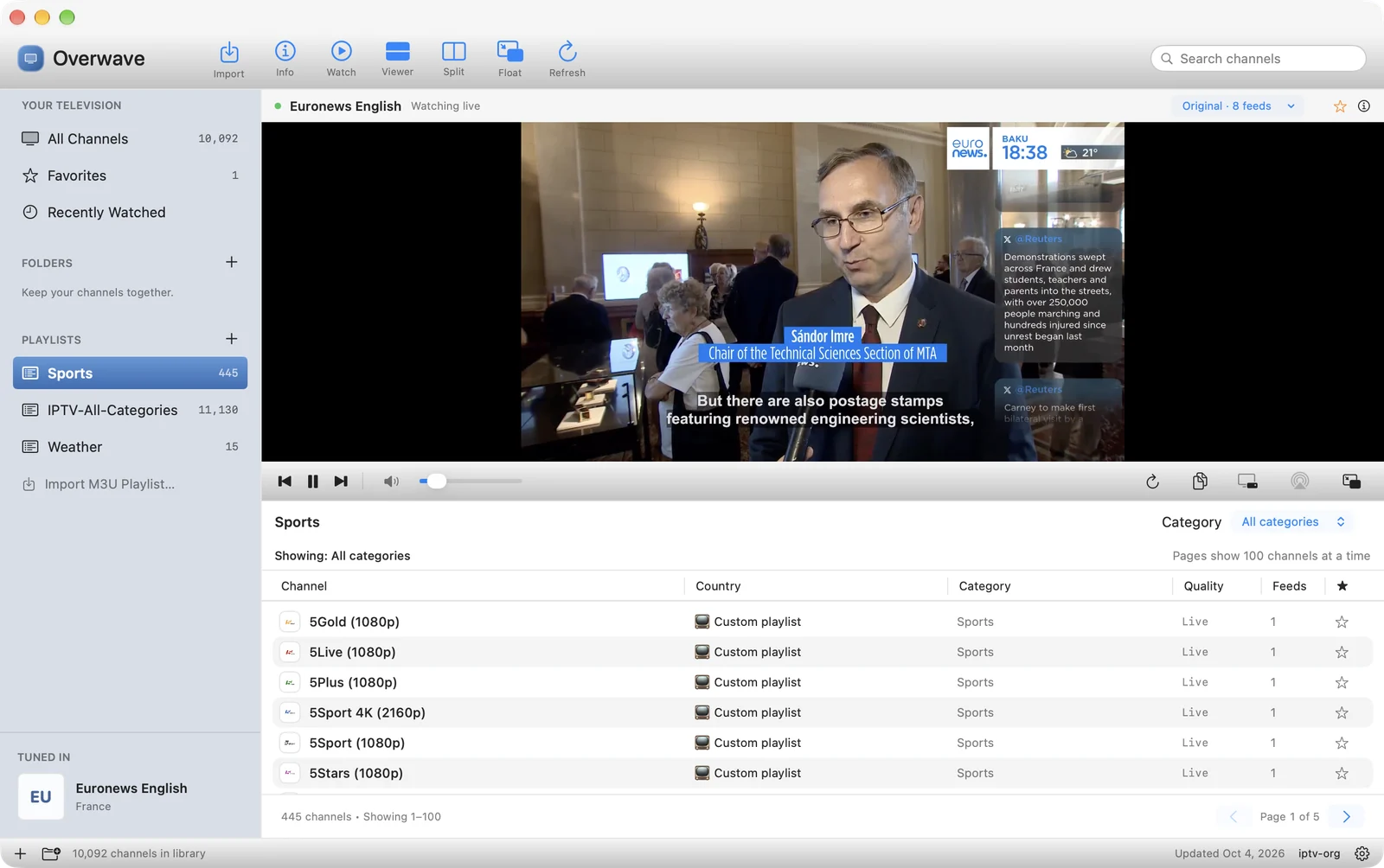
Task: Copy the stream link icon
Action: coord(1200,482)
